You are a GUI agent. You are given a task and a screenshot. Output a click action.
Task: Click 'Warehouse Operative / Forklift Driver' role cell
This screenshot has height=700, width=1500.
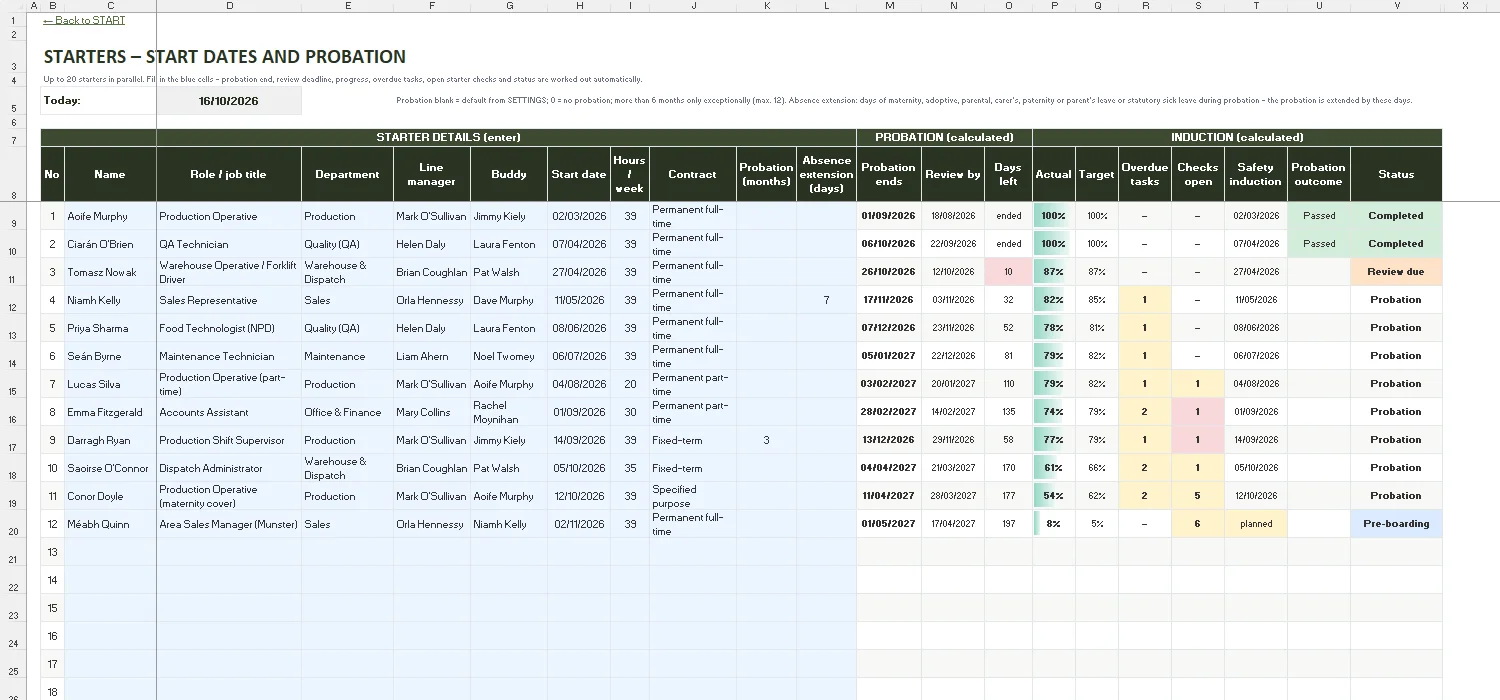coord(229,272)
